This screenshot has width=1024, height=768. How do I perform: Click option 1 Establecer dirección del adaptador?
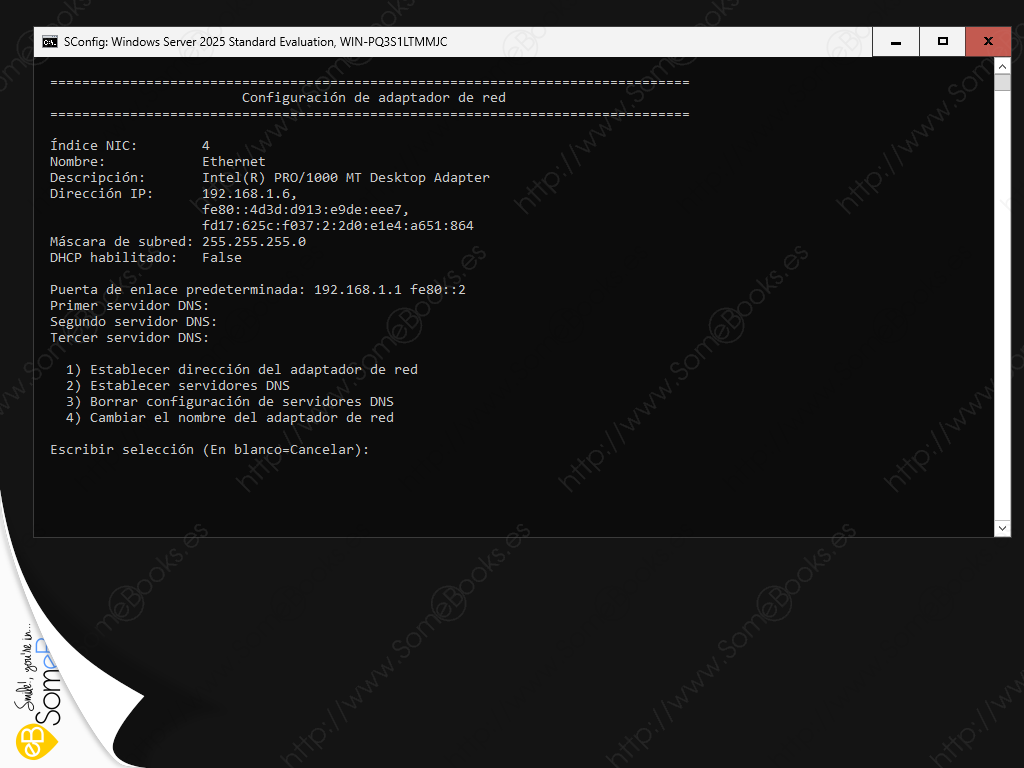point(242,370)
